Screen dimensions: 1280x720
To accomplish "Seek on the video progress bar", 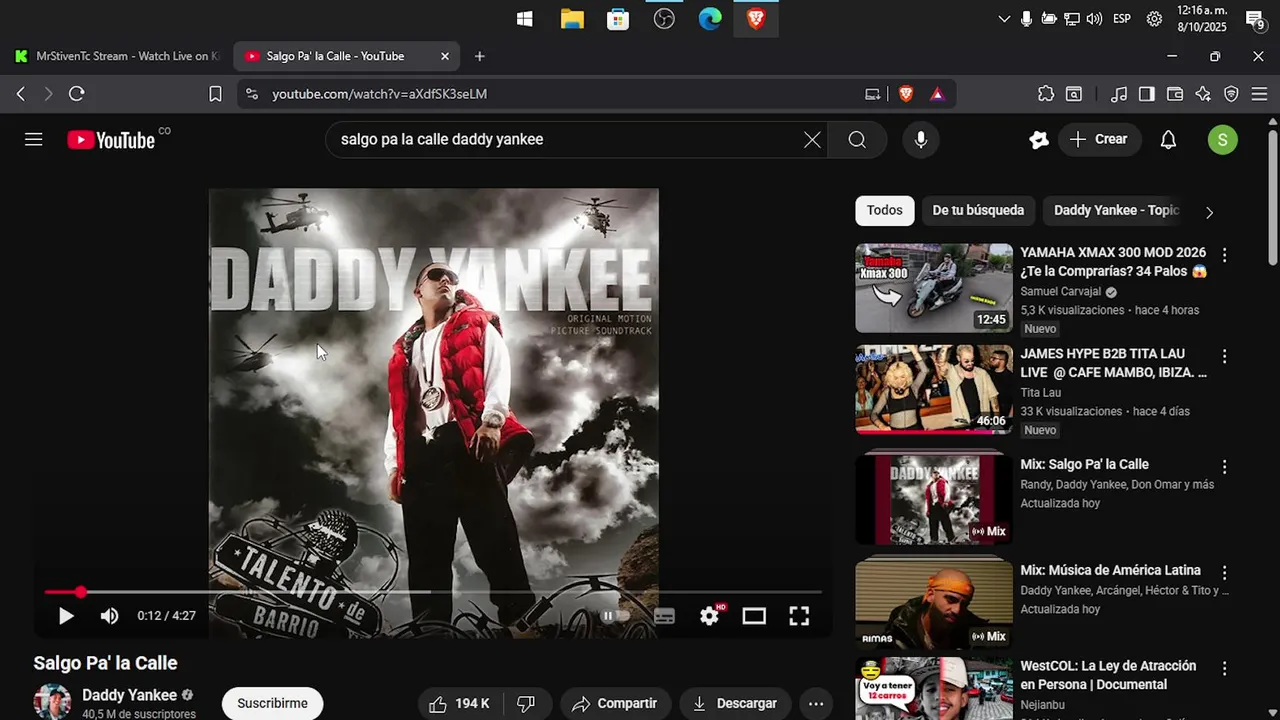I will [433, 592].
